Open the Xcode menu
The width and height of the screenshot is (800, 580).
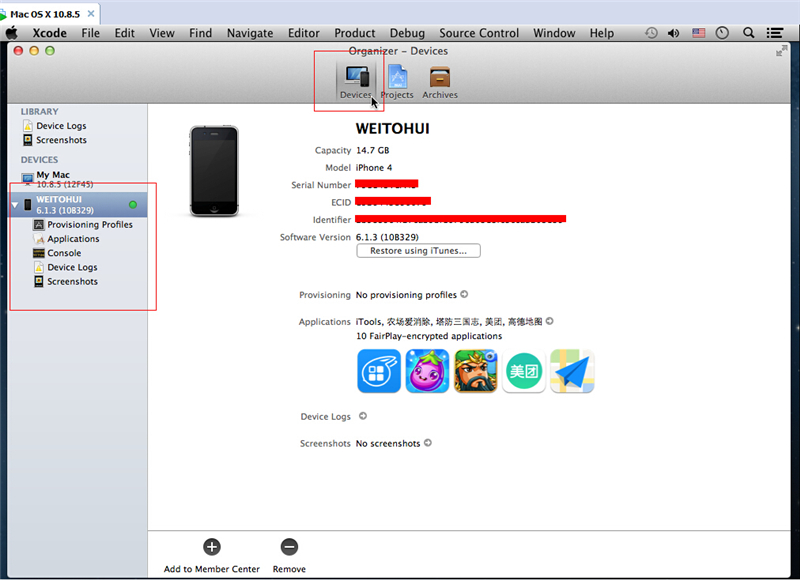(49, 33)
